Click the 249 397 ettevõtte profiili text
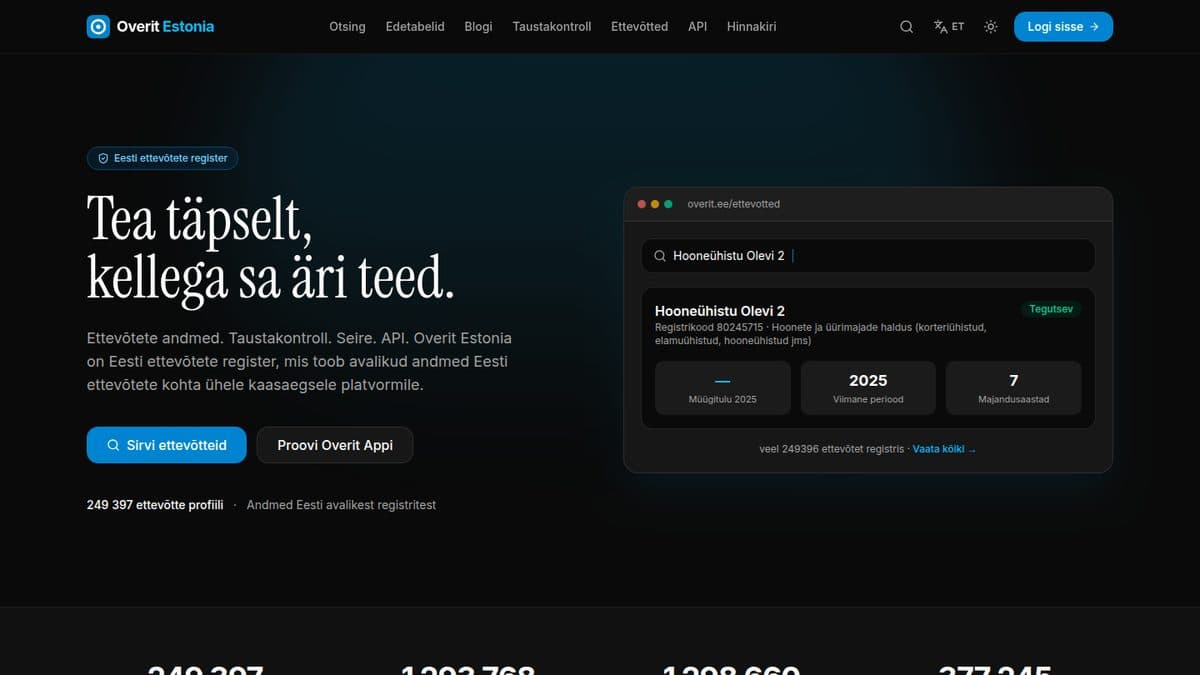Screen dimensions: 1200x675 coord(155,505)
